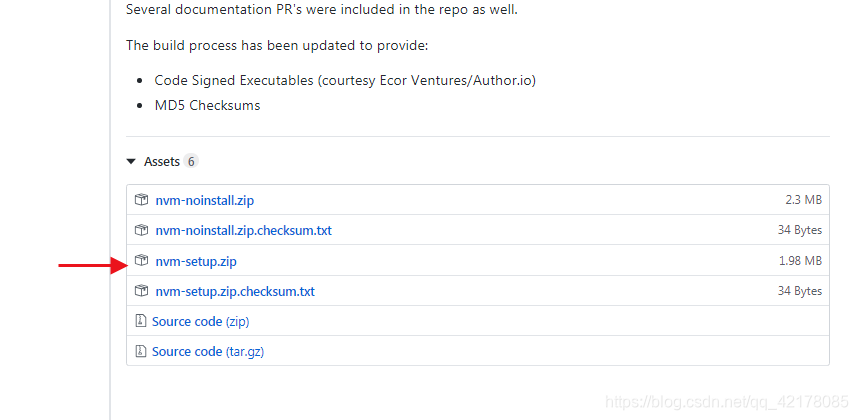858x420 pixels.
Task: Collapse the Assets disclosure triangle
Action: point(131,161)
